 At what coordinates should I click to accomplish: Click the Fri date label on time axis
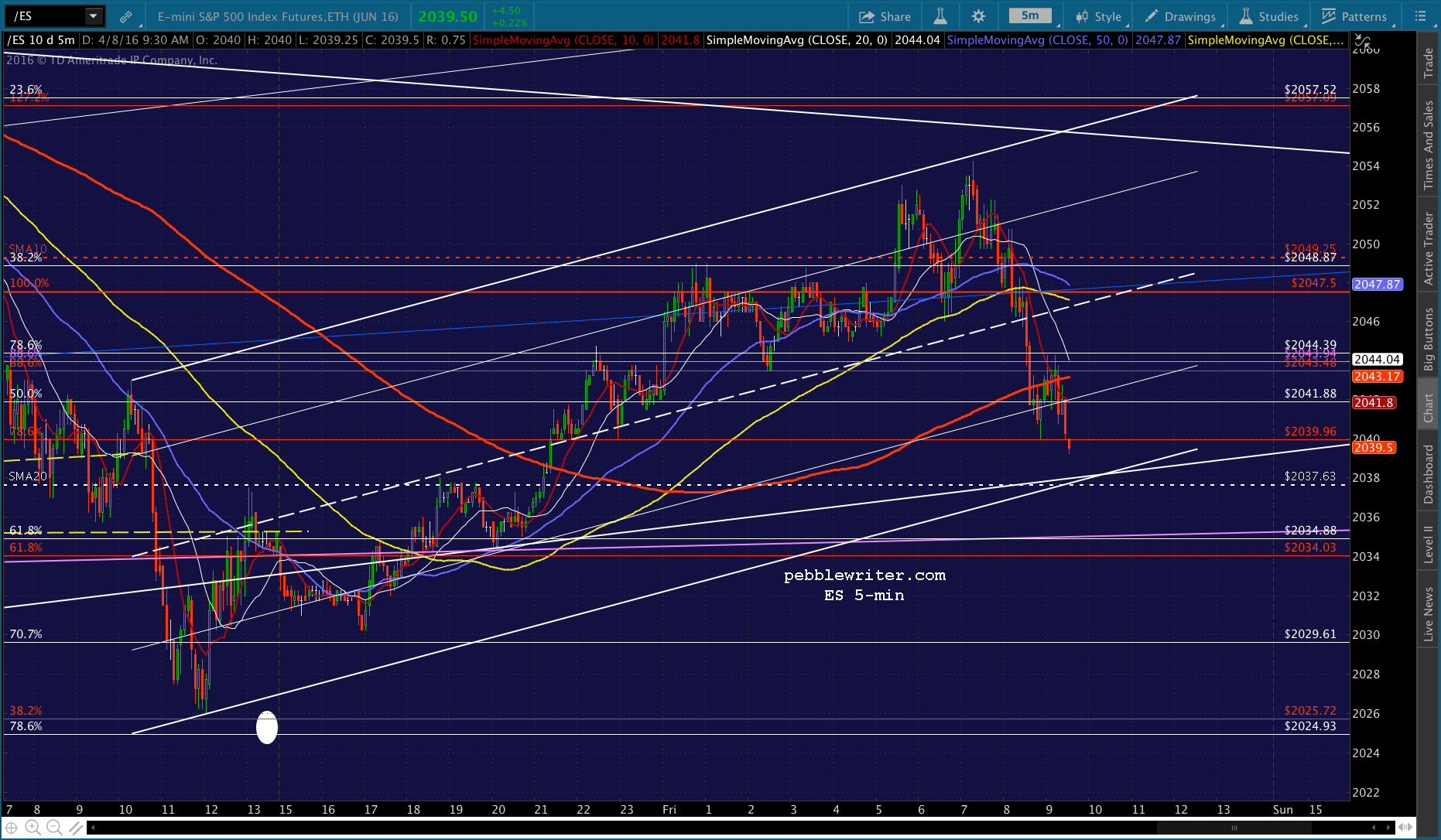669,810
